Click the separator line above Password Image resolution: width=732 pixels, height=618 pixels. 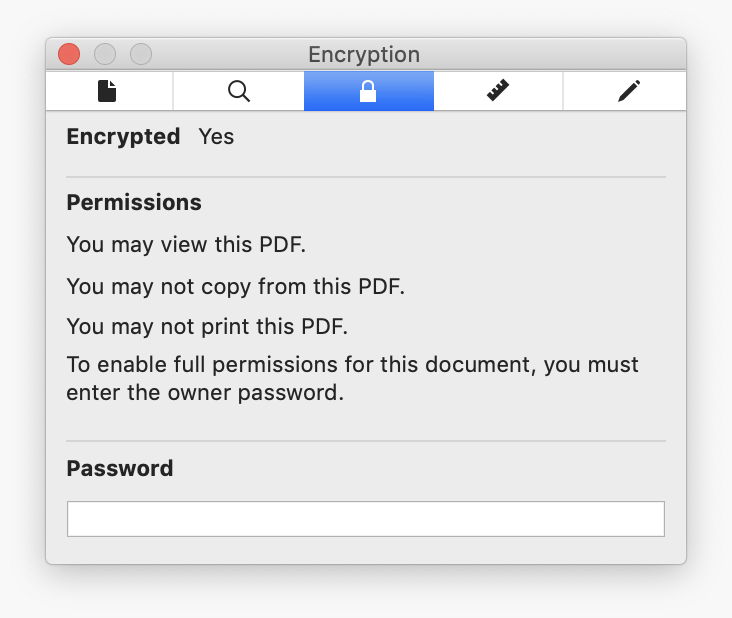pos(365,441)
